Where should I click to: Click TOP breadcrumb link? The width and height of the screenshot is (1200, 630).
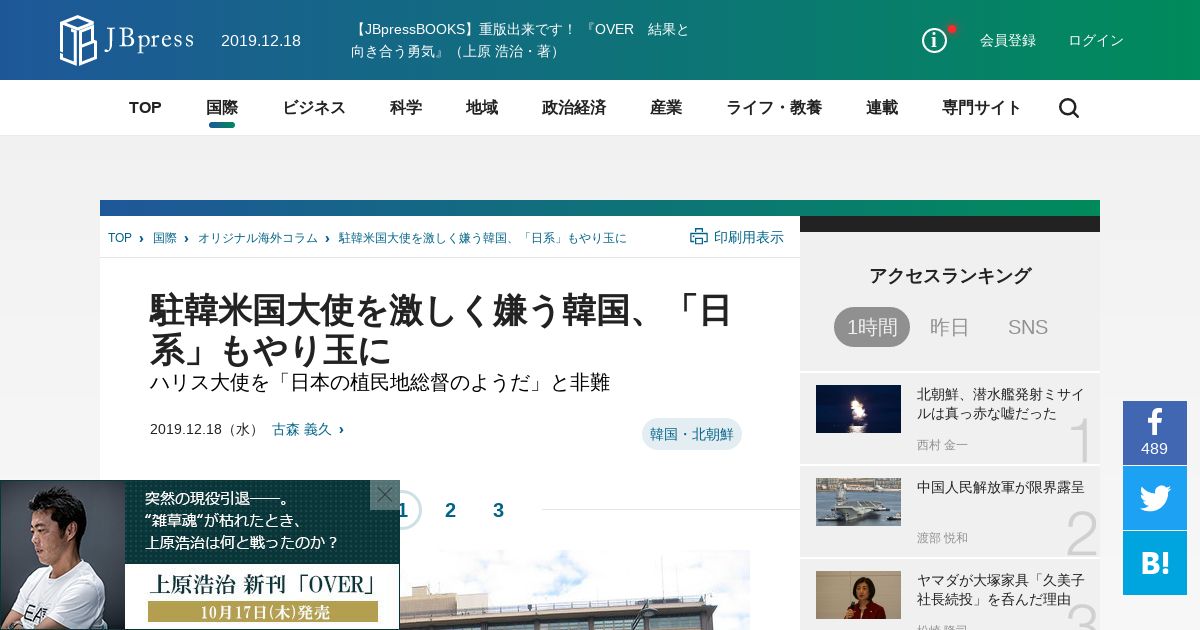coord(120,238)
